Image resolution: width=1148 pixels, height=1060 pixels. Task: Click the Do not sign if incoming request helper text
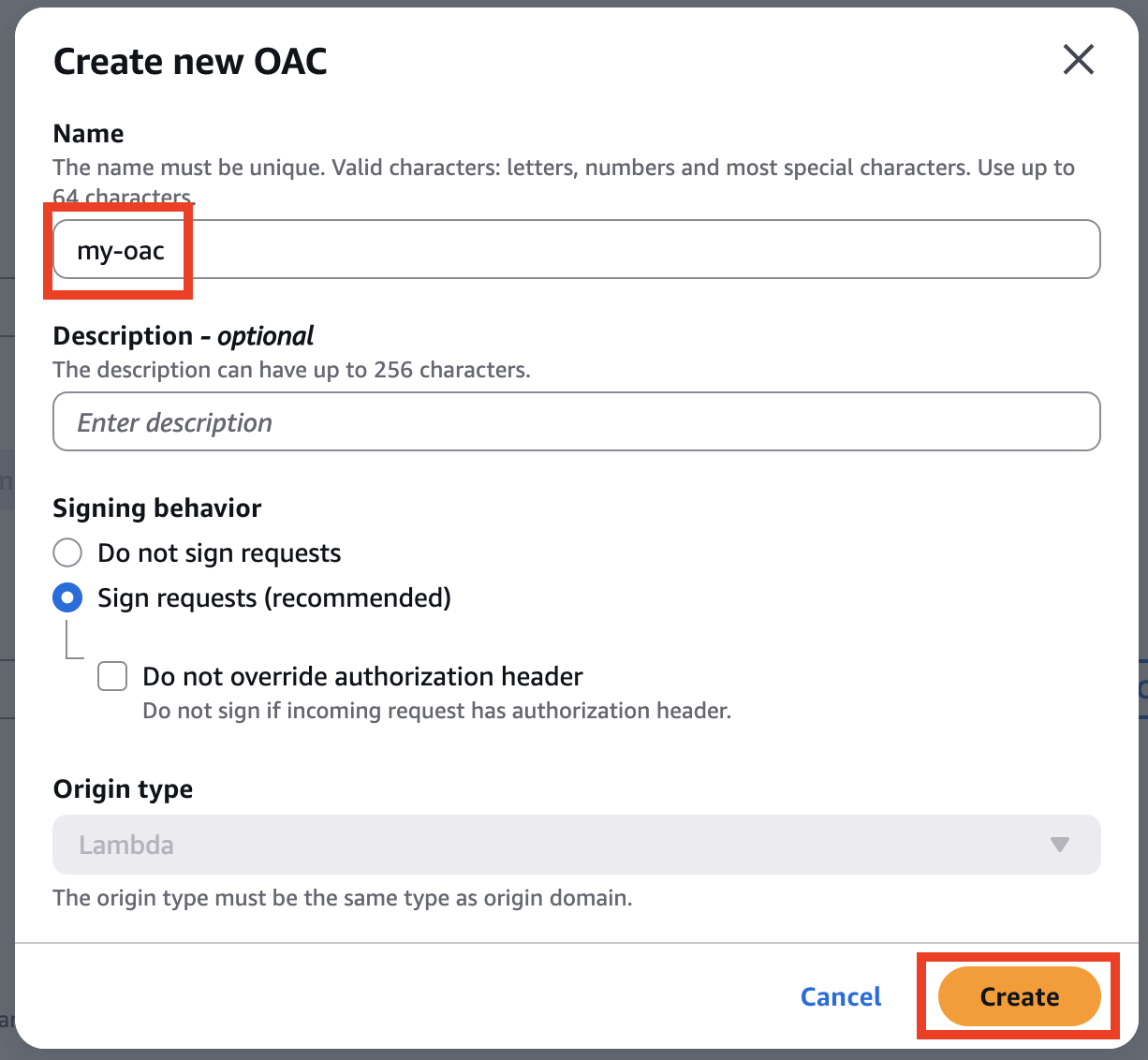[436, 711]
